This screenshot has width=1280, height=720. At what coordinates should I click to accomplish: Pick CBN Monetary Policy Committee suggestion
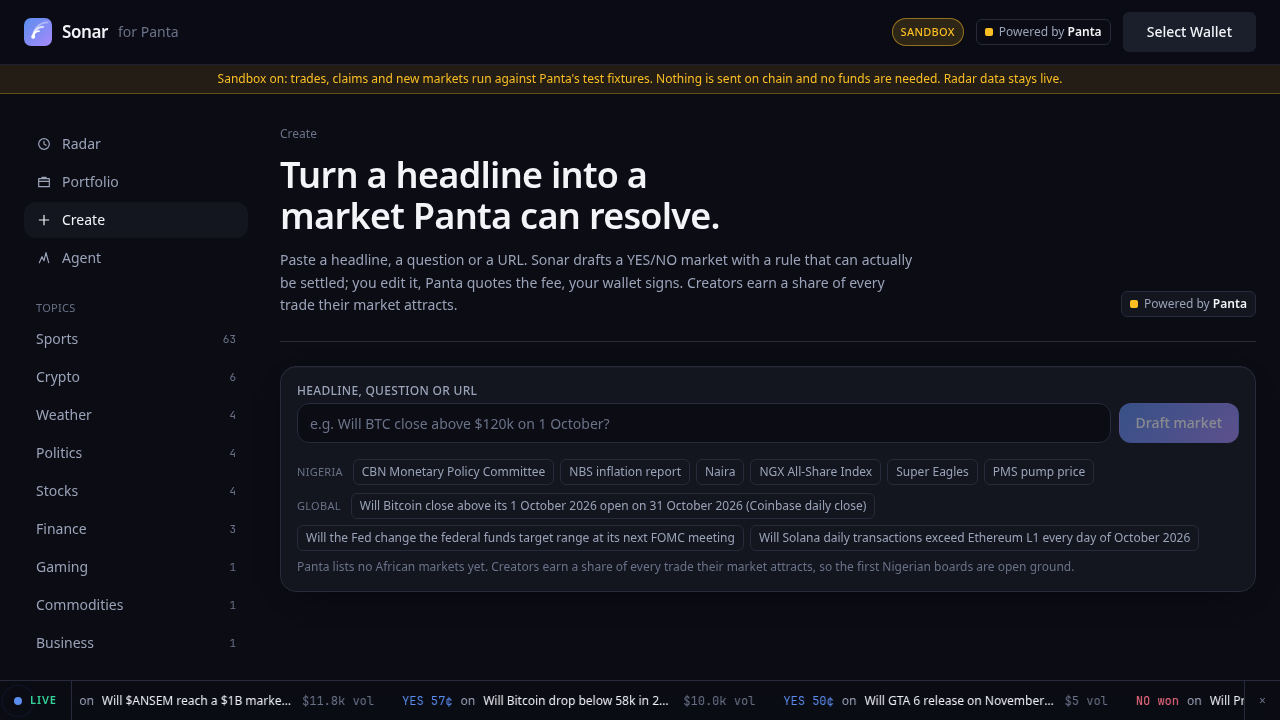tap(453, 472)
